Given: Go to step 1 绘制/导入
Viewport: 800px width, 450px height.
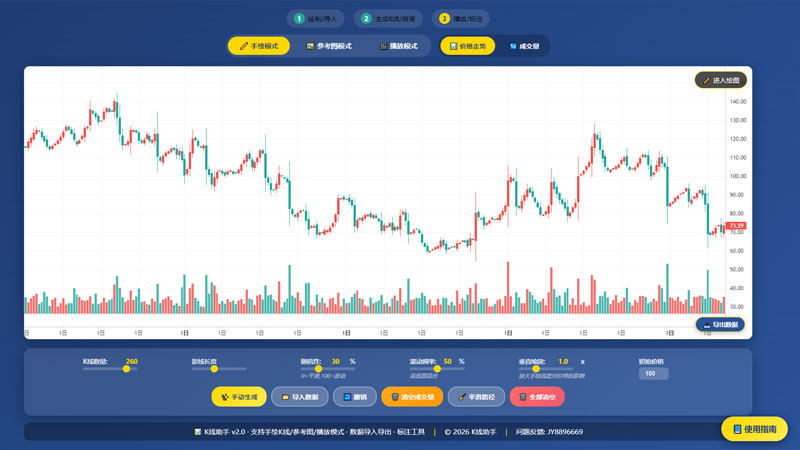Looking at the screenshot, I should [316, 18].
